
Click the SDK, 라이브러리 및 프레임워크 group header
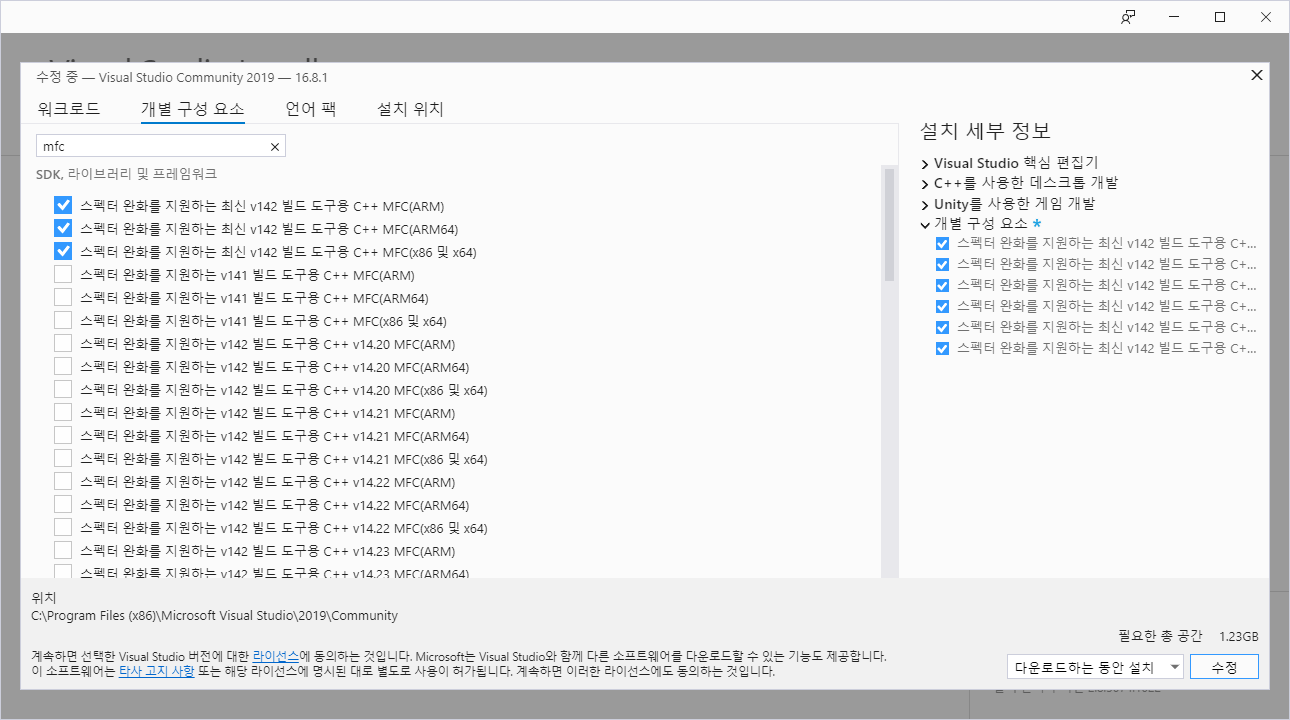point(126,174)
